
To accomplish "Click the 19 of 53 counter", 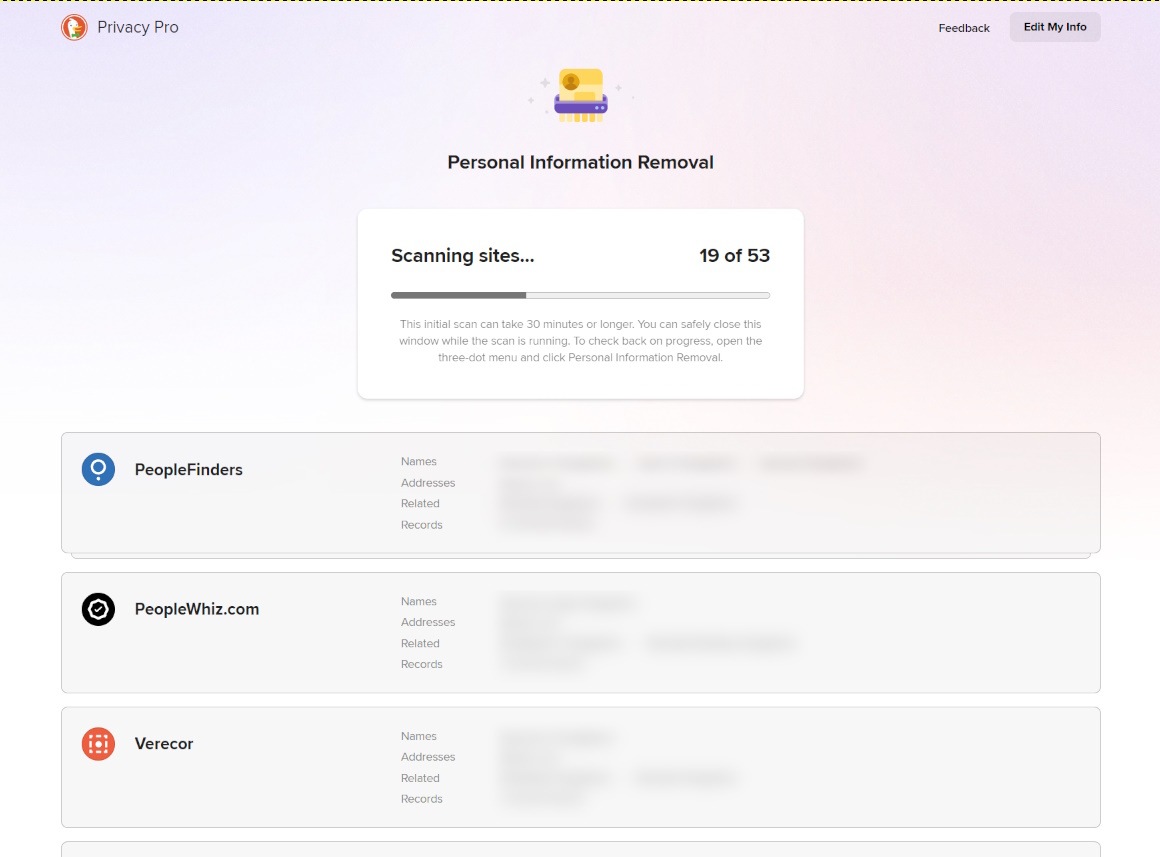I will [734, 256].
